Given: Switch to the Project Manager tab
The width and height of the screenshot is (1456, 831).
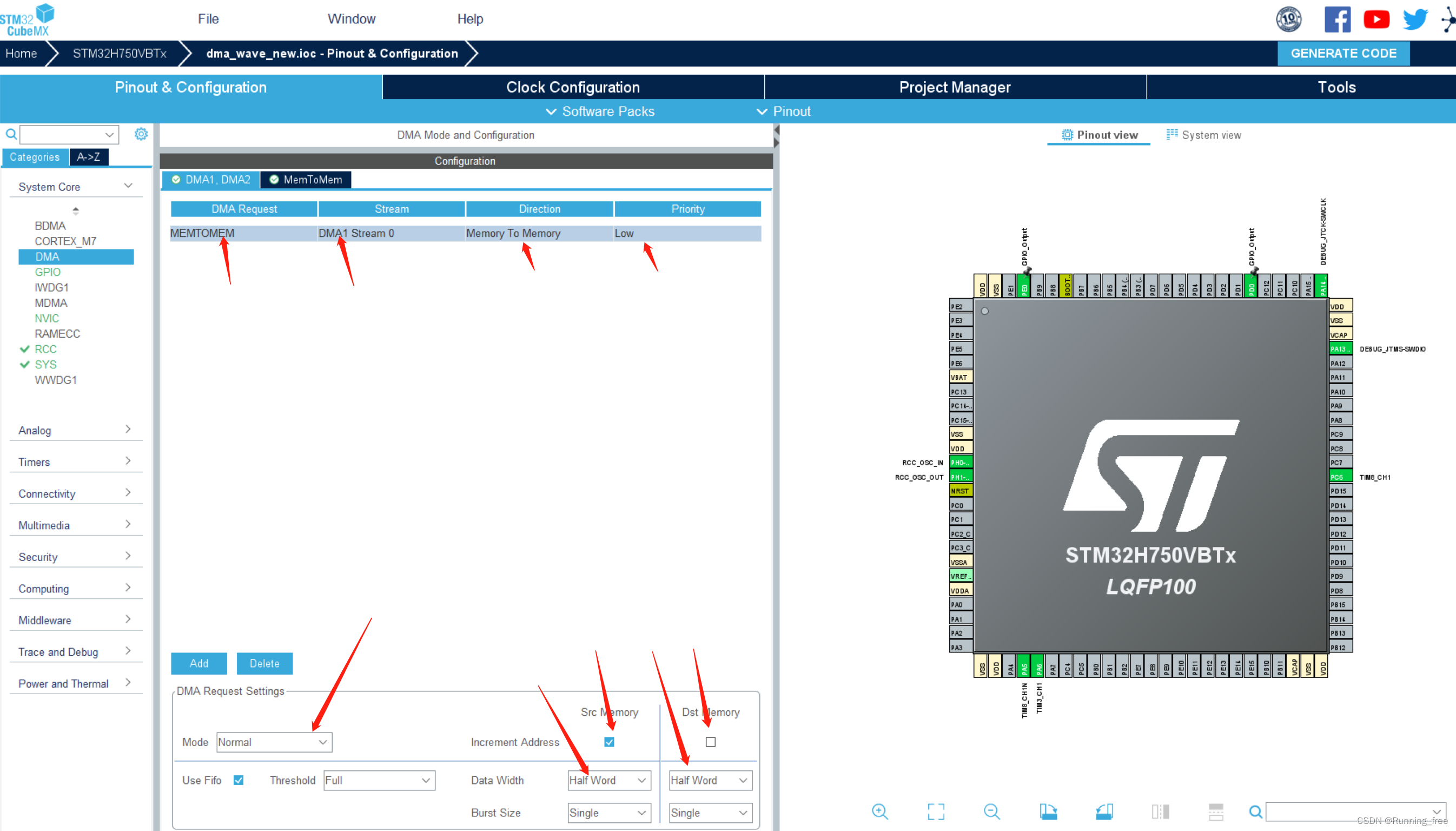Looking at the screenshot, I should click(955, 87).
